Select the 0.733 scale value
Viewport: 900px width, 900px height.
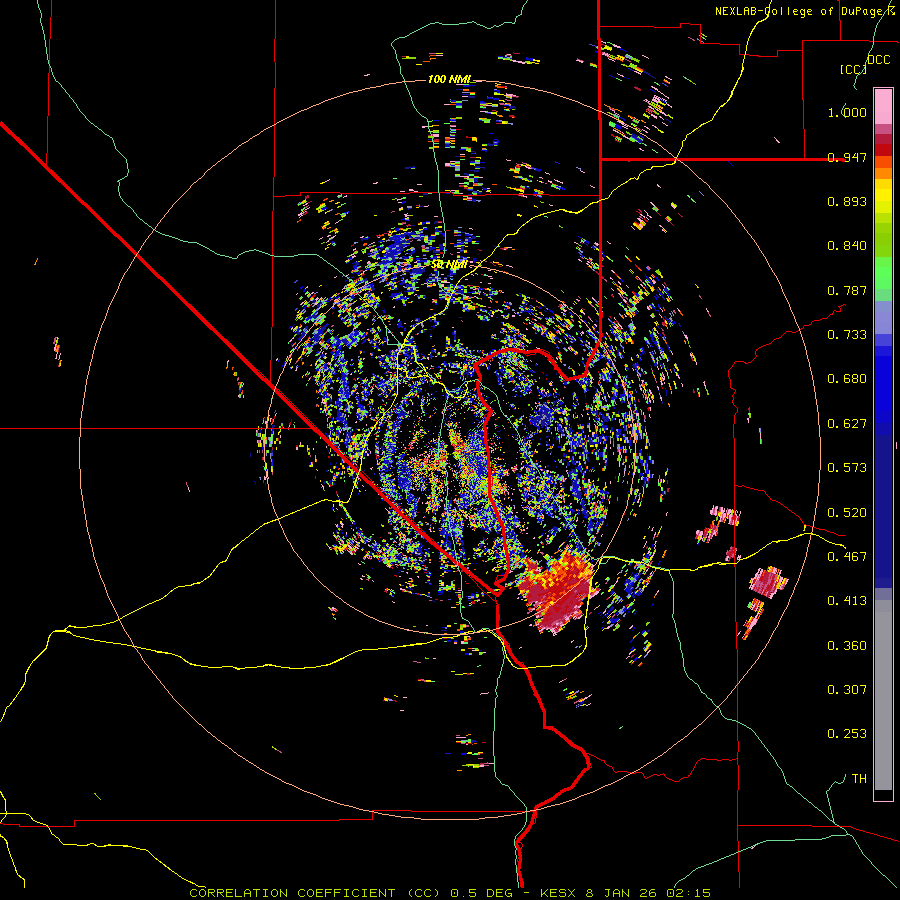[847, 335]
